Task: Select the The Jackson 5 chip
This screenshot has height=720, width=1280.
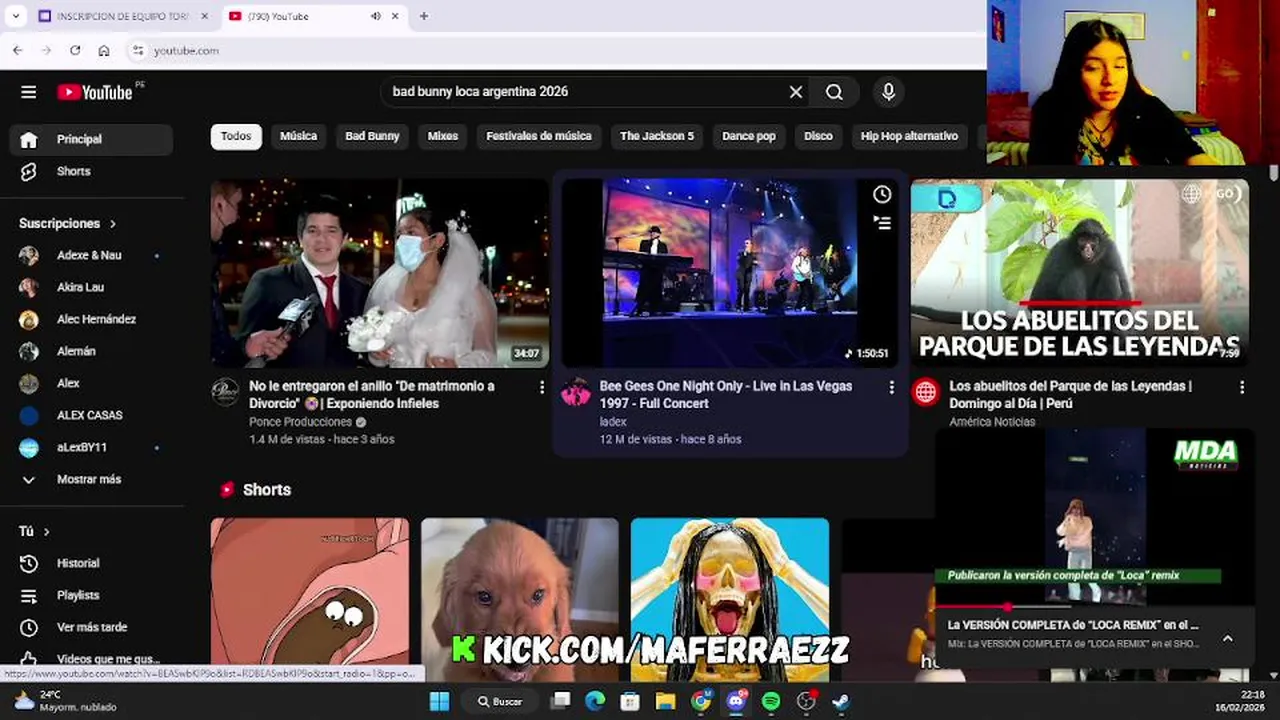Action: pos(657,136)
